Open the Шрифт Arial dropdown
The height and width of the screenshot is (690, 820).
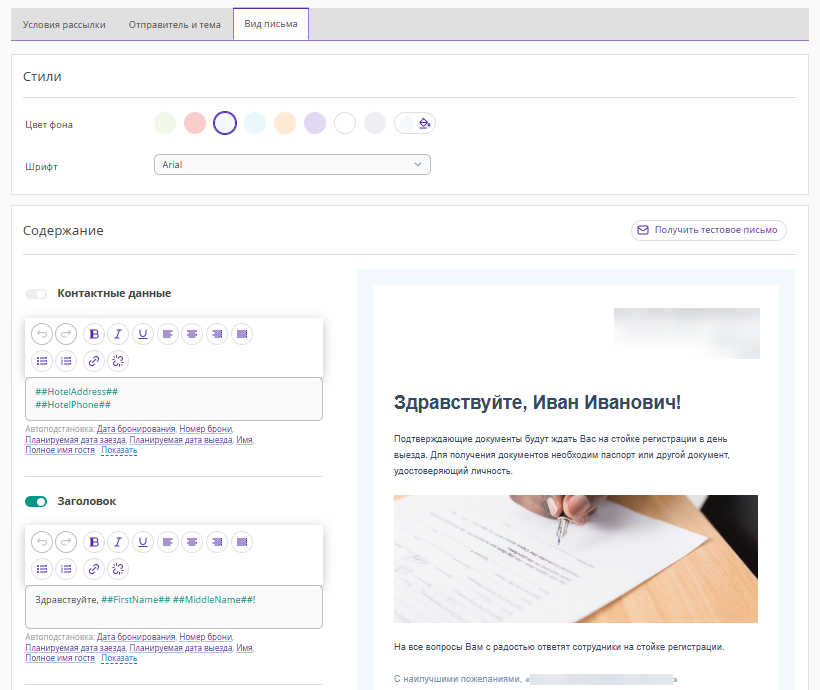point(292,165)
